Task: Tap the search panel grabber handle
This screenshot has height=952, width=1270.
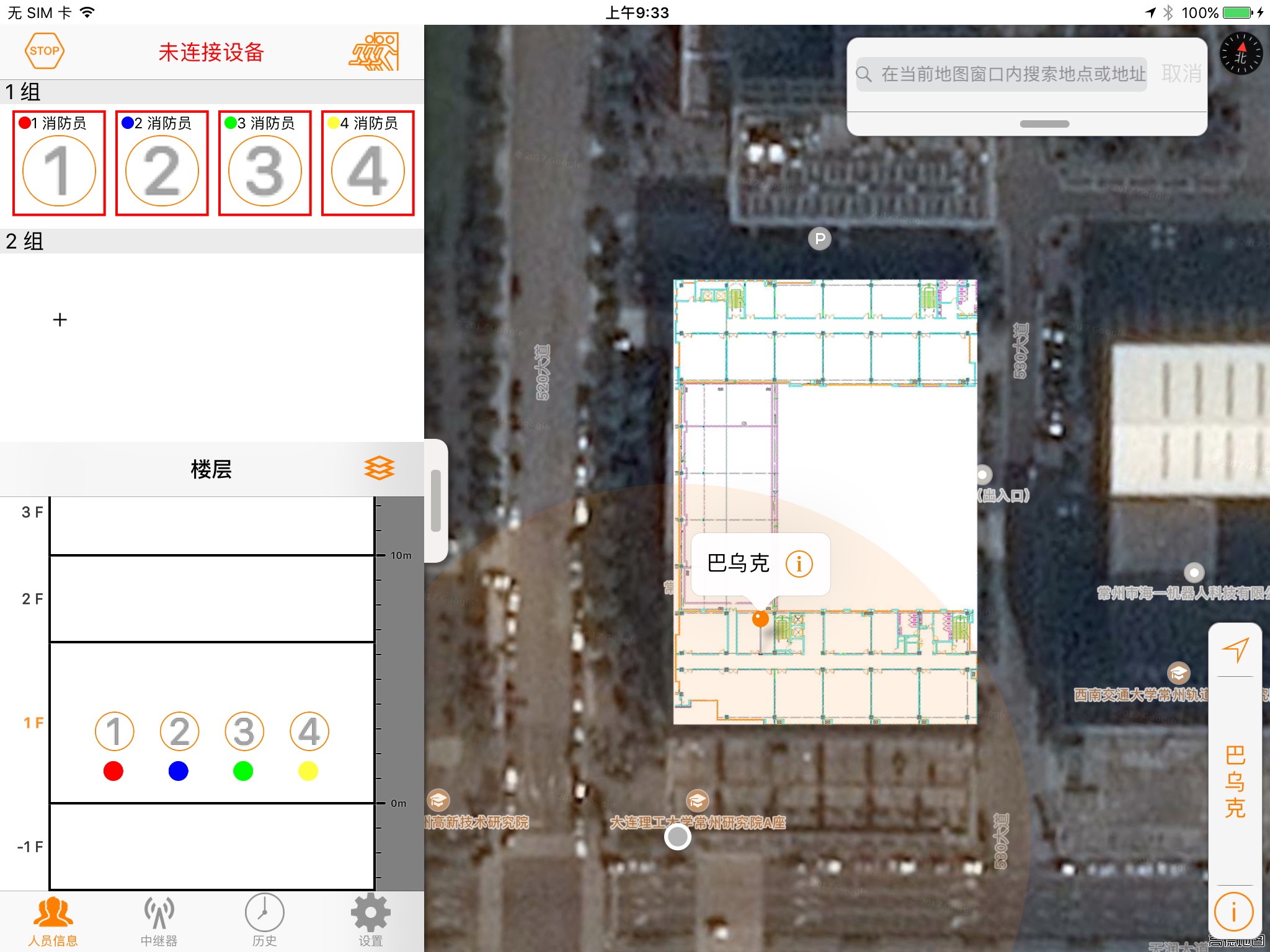Action: tap(1044, 124)
